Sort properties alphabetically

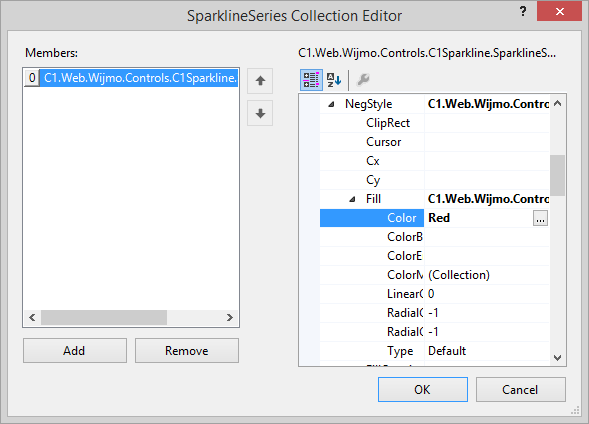[334, 80]
